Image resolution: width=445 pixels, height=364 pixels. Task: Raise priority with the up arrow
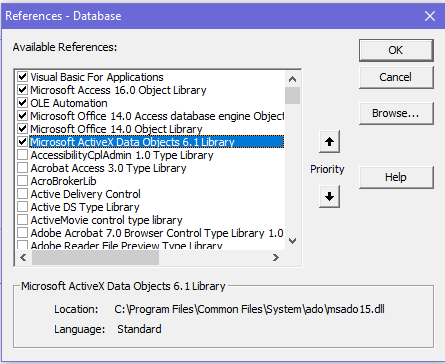pyautogui.click(x=329, y=142)
